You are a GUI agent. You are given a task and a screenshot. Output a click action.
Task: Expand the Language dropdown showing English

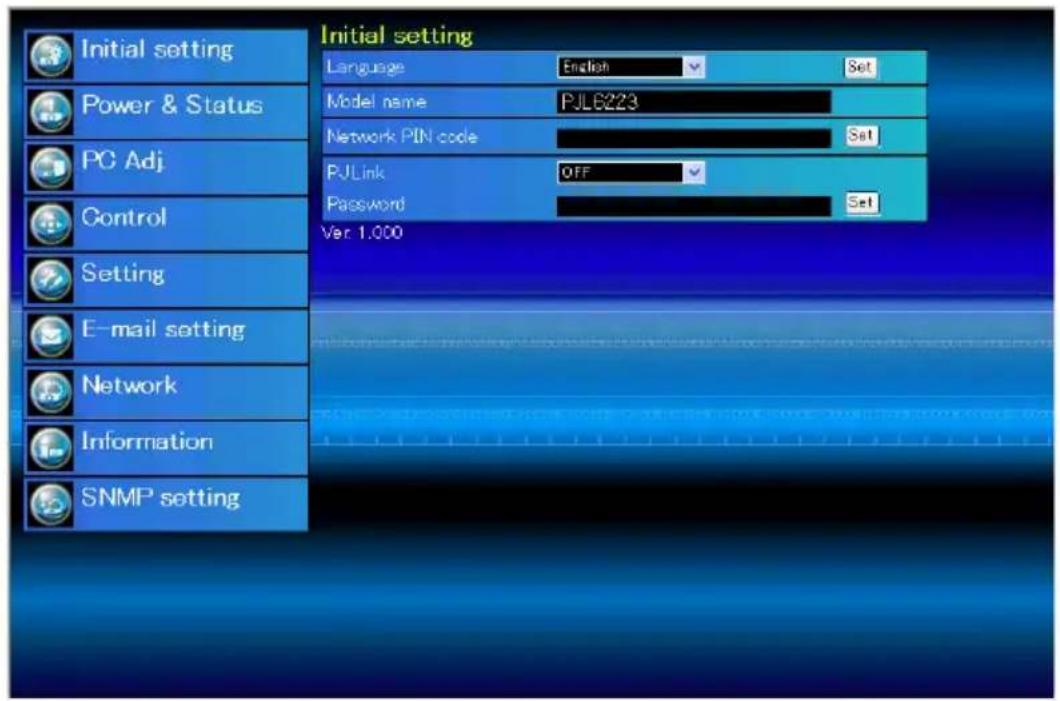click(631, 67)
